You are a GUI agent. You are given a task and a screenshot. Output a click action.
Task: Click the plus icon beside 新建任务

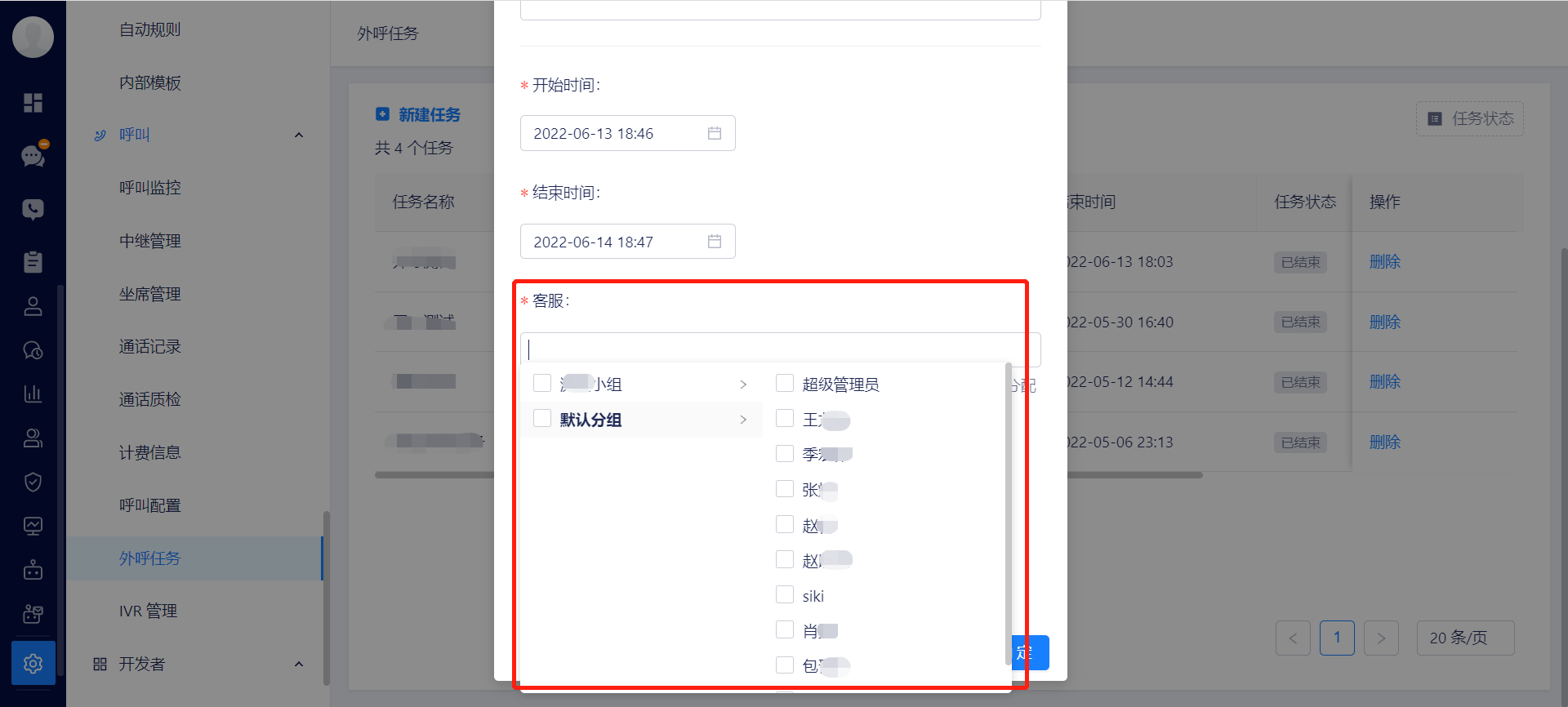[382, 114]
